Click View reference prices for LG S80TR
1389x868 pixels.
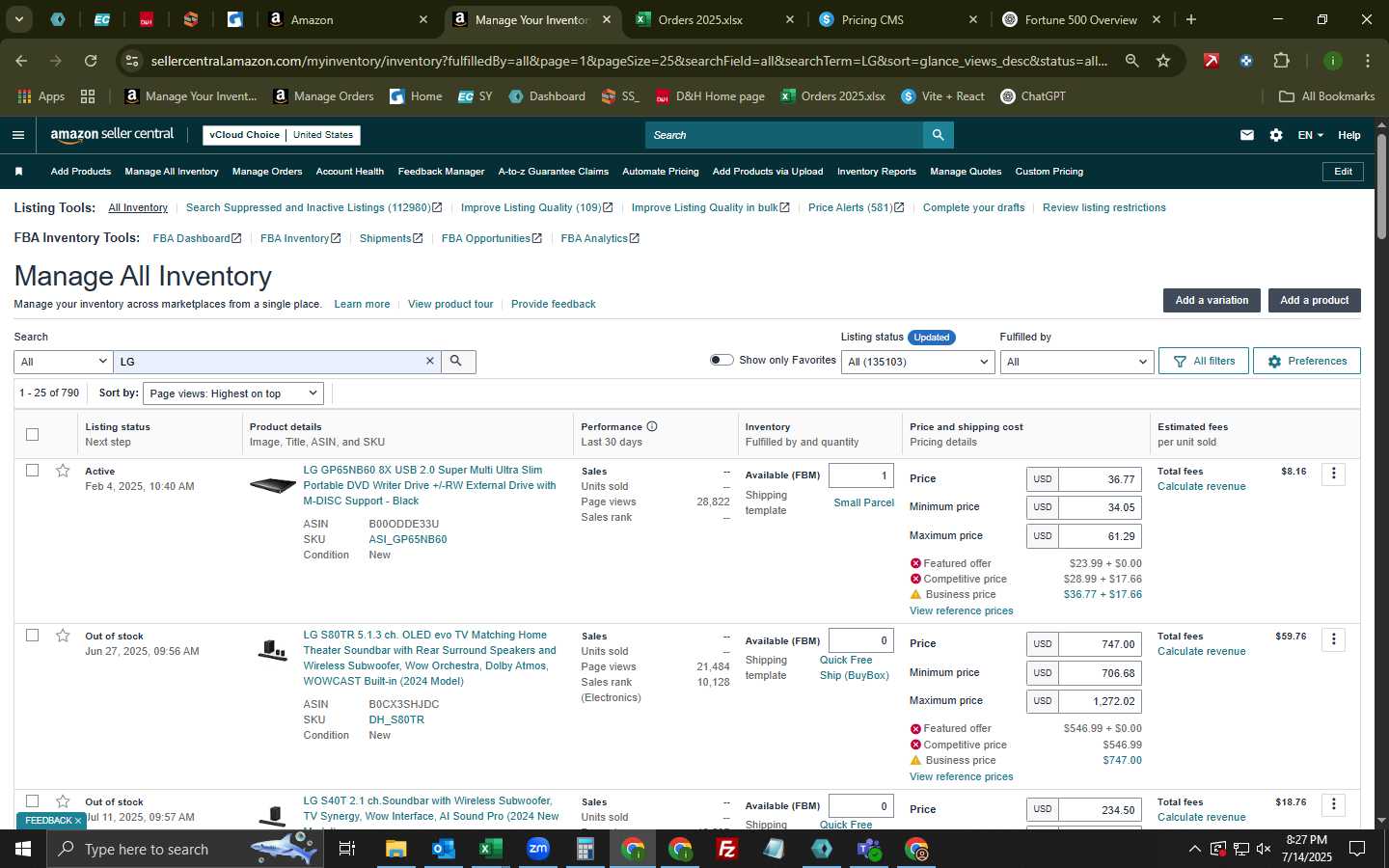961,776
